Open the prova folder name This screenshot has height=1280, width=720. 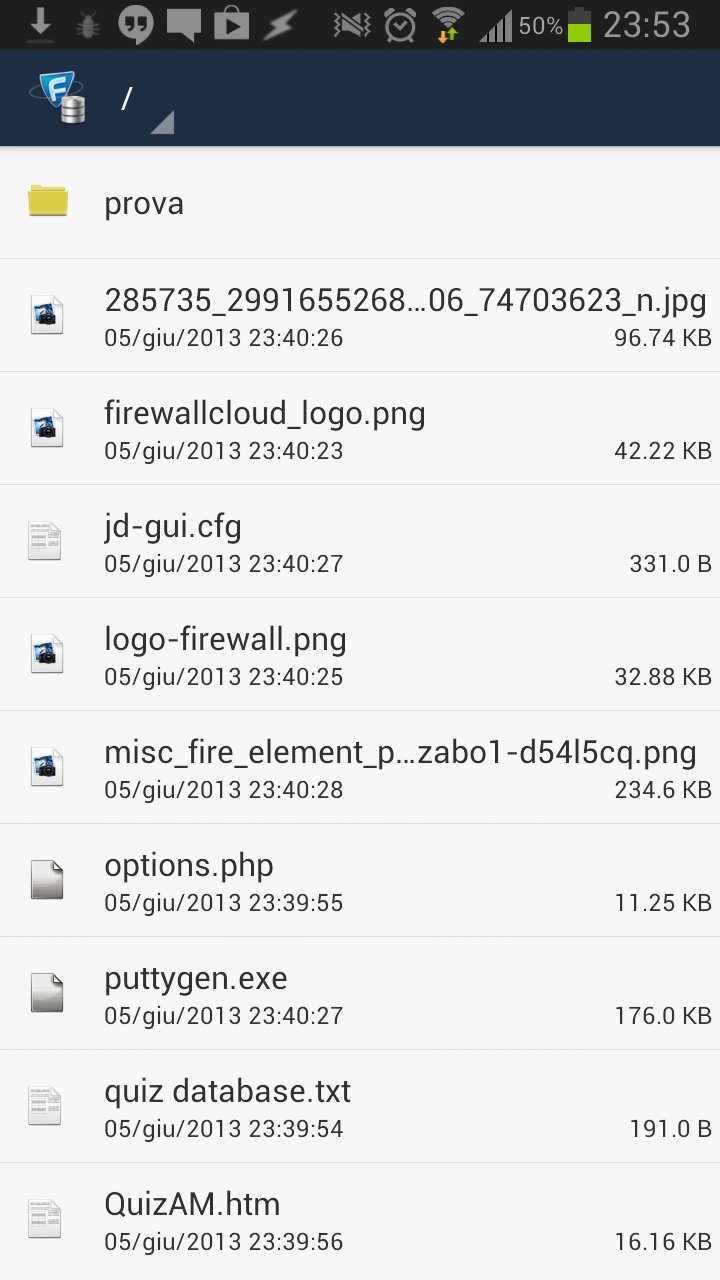coord(144,204)
